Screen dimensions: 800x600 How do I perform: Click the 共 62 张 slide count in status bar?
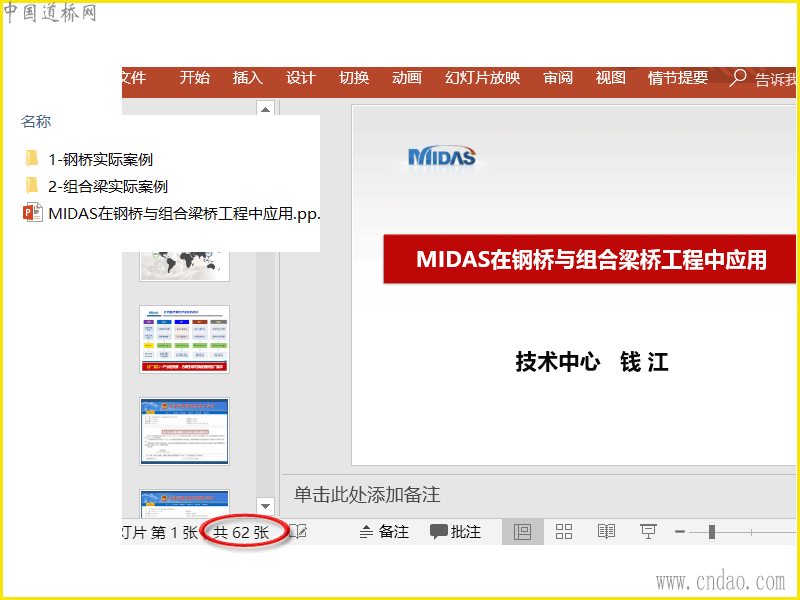pos(241,532)
